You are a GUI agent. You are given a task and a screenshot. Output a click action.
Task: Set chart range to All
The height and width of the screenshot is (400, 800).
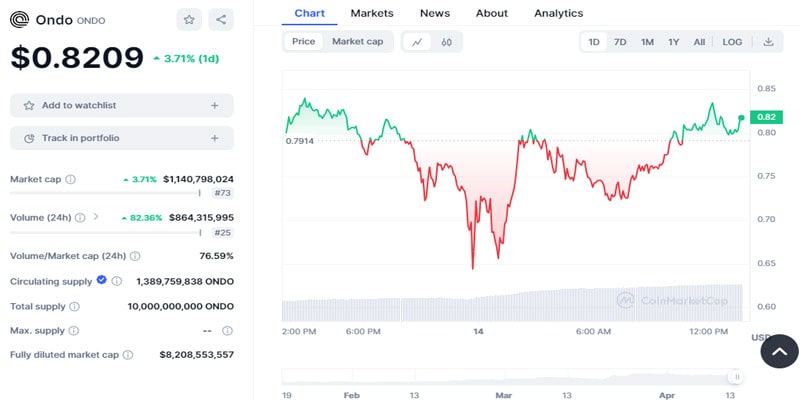[699, 42]
